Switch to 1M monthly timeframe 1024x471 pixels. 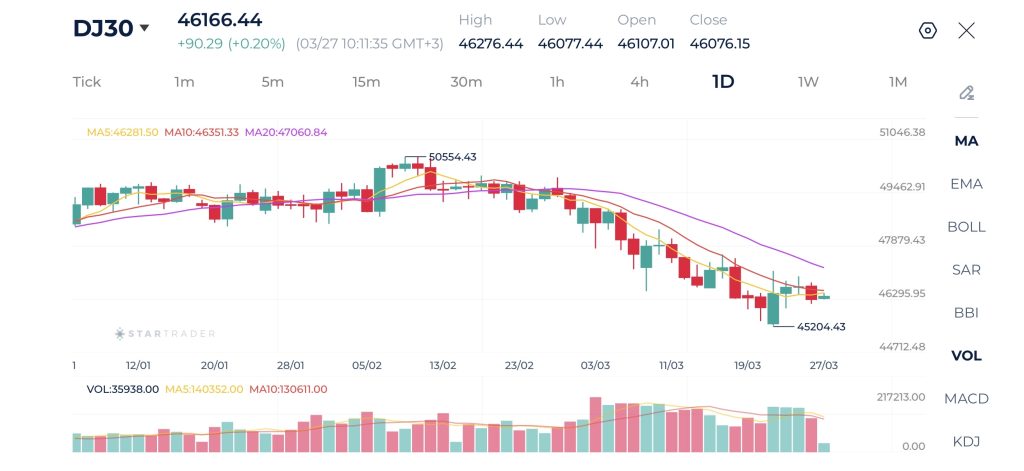coord(898,82)
